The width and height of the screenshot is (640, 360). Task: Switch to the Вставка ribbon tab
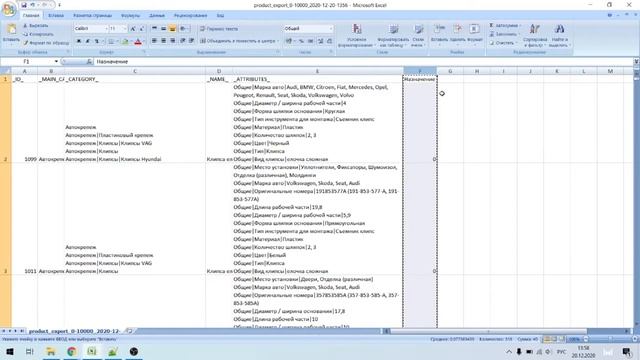point(56,16)
